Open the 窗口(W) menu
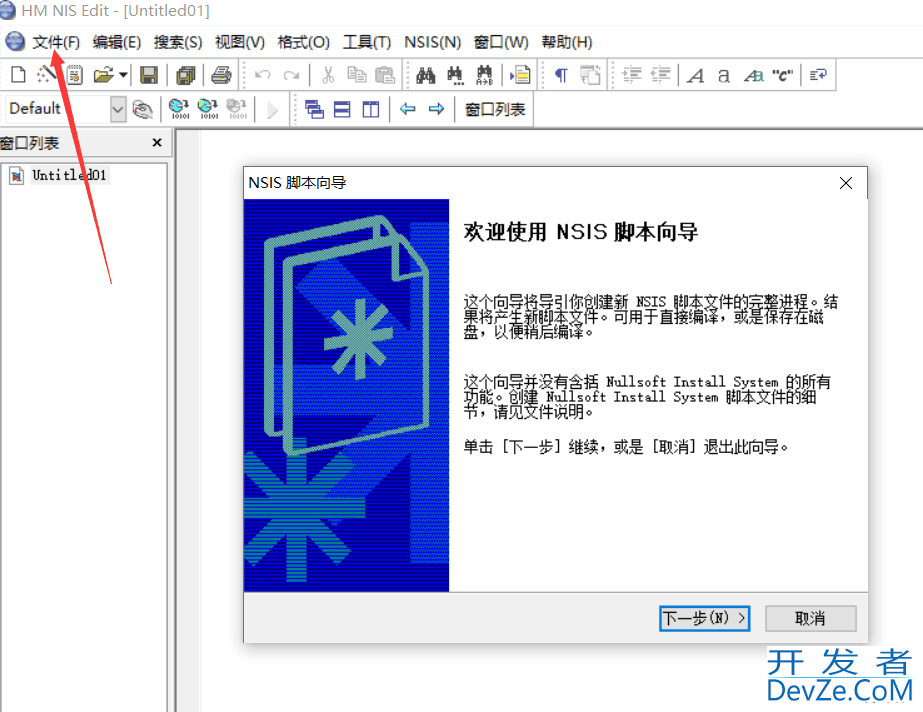This screenshot has height=712, width=923. (501, 42)
